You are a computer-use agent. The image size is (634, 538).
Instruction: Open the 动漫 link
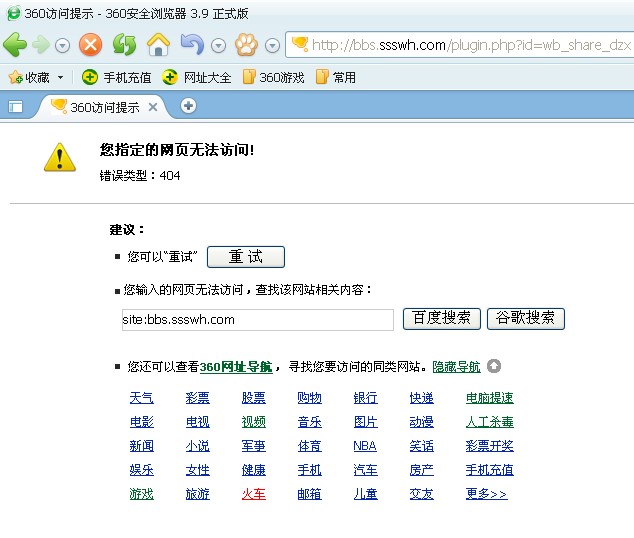coord(421,422)
